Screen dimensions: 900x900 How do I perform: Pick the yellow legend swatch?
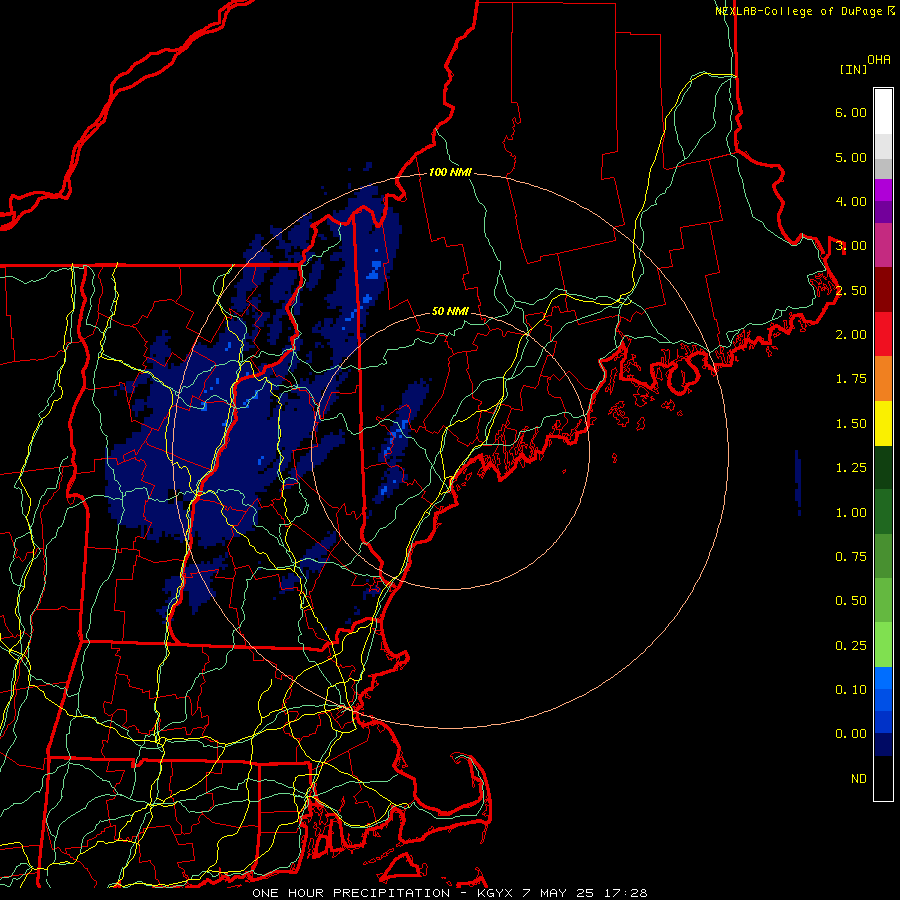point(883,423)
